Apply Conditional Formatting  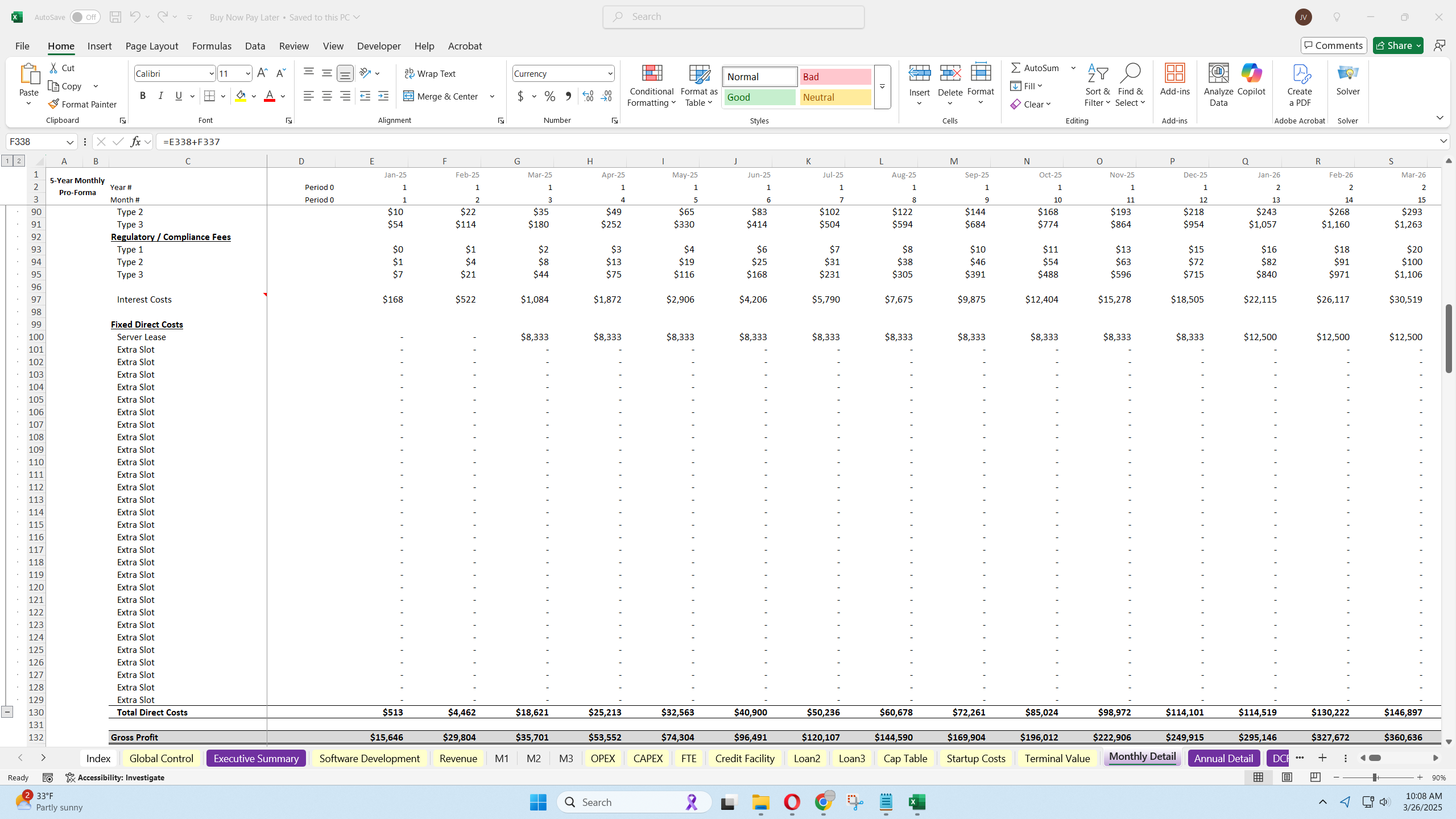pyautogui.click(x=650, y=85)
